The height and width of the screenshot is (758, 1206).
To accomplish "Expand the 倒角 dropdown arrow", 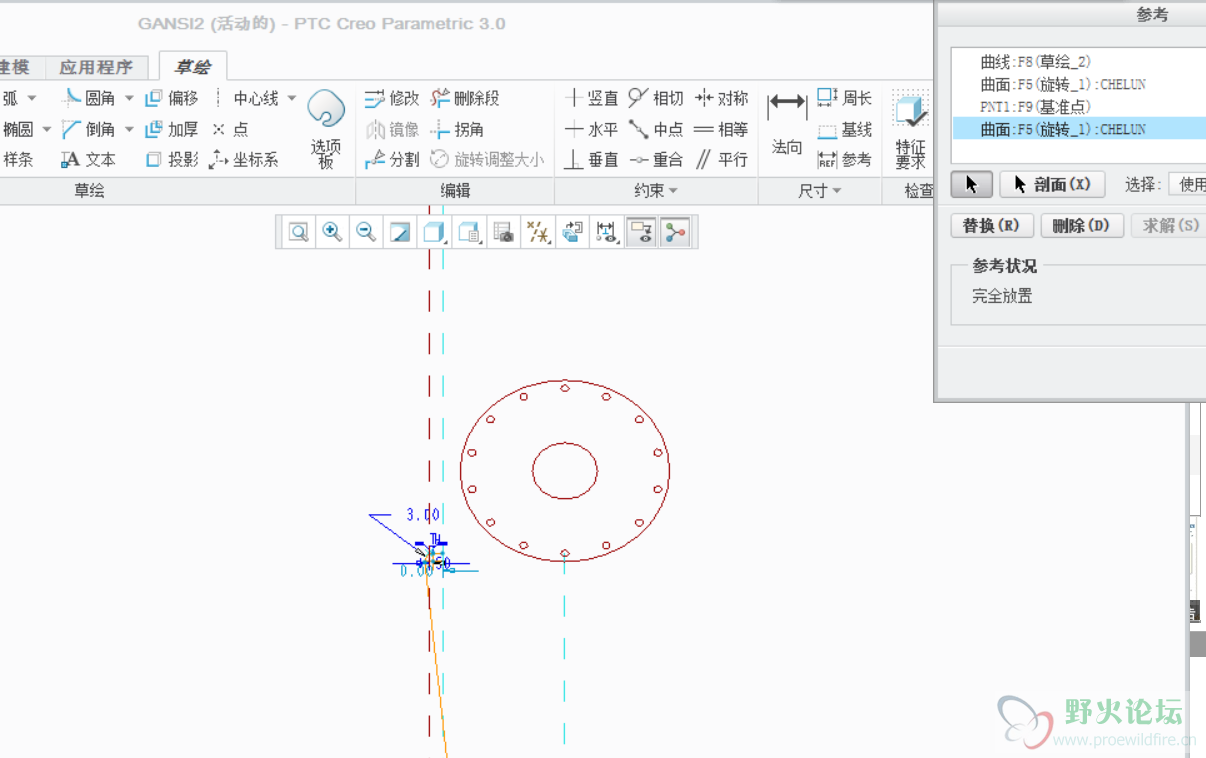I will pyautogui.click(x=129, y=129).
